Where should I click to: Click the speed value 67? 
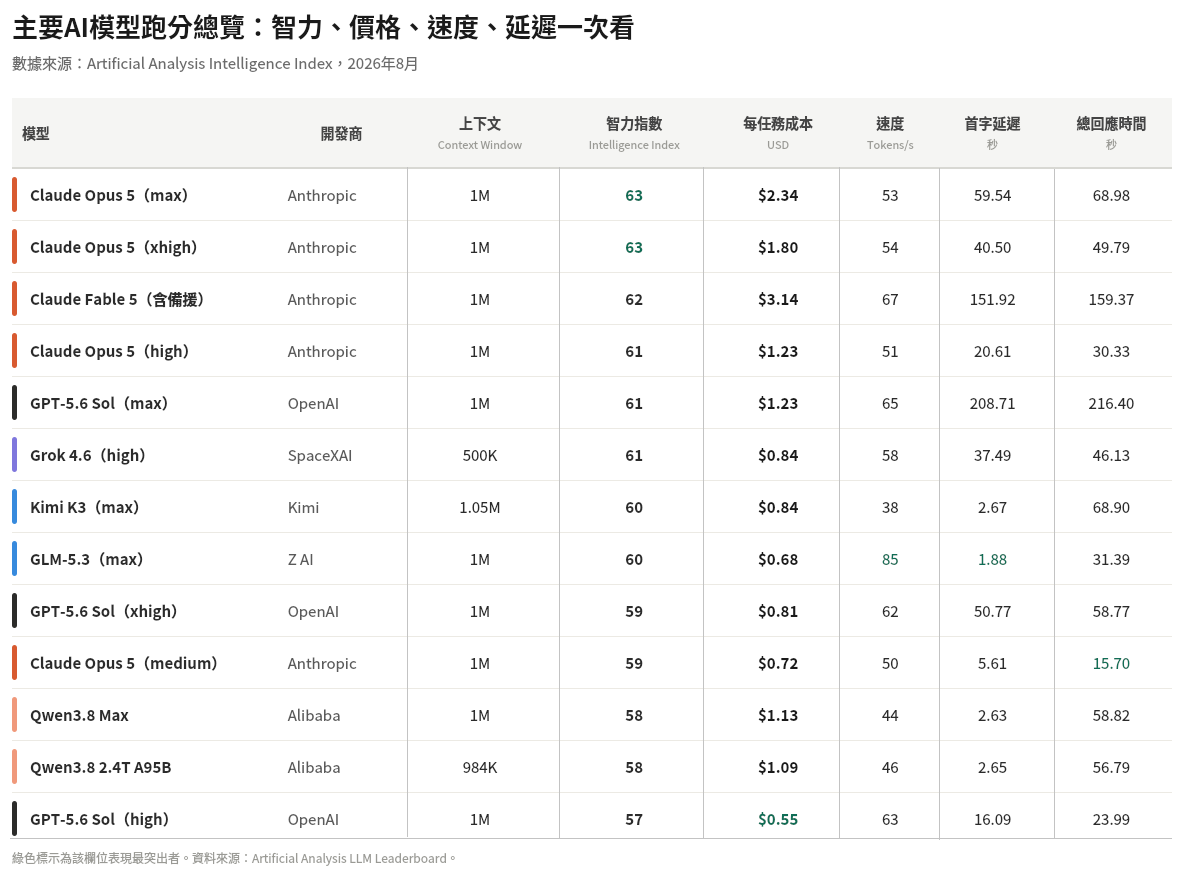coord(890,299)
